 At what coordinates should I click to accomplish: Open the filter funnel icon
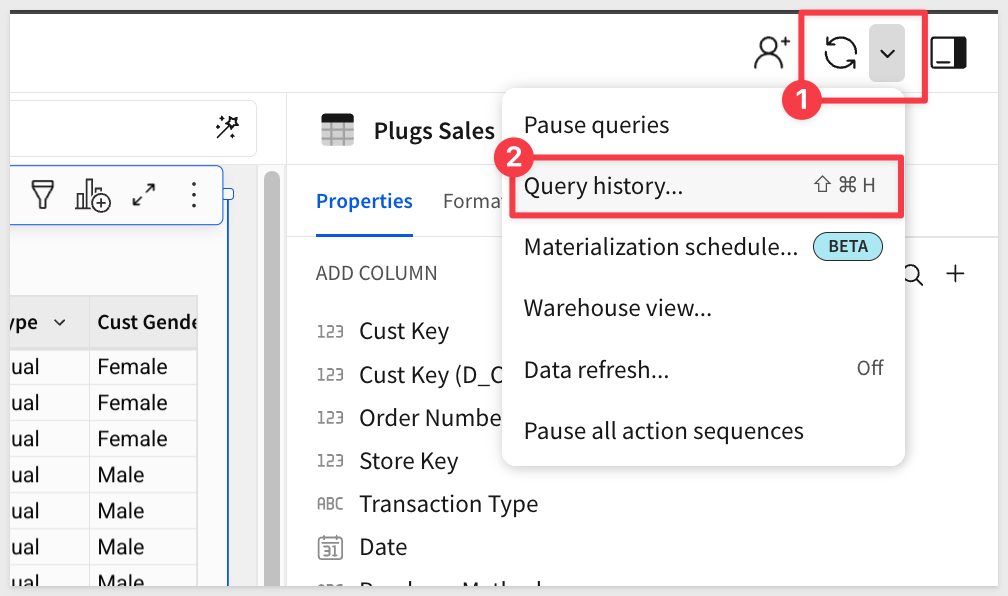click(x=42, y=195)
